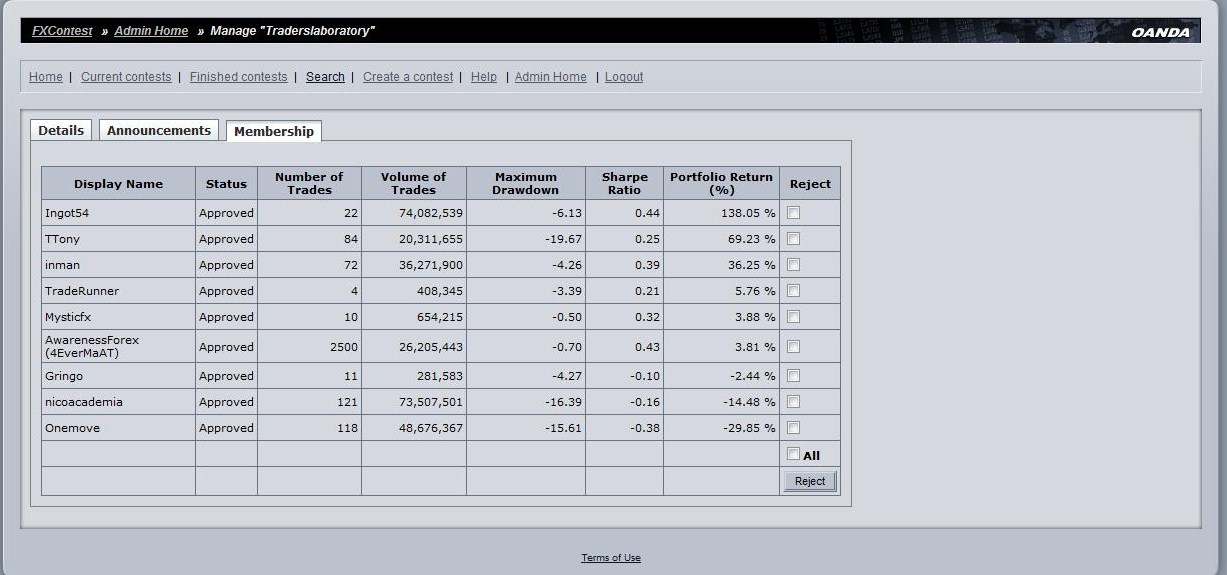The width and height of the screenshot is (1227, 575).
Task: Open the FXContest breadcrumb link
Action: point(62,31)
